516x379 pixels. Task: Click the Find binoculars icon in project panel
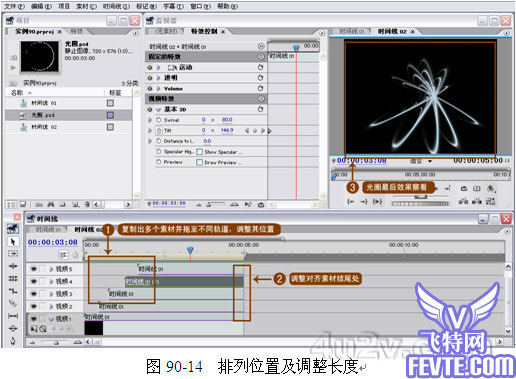point(51,204)
